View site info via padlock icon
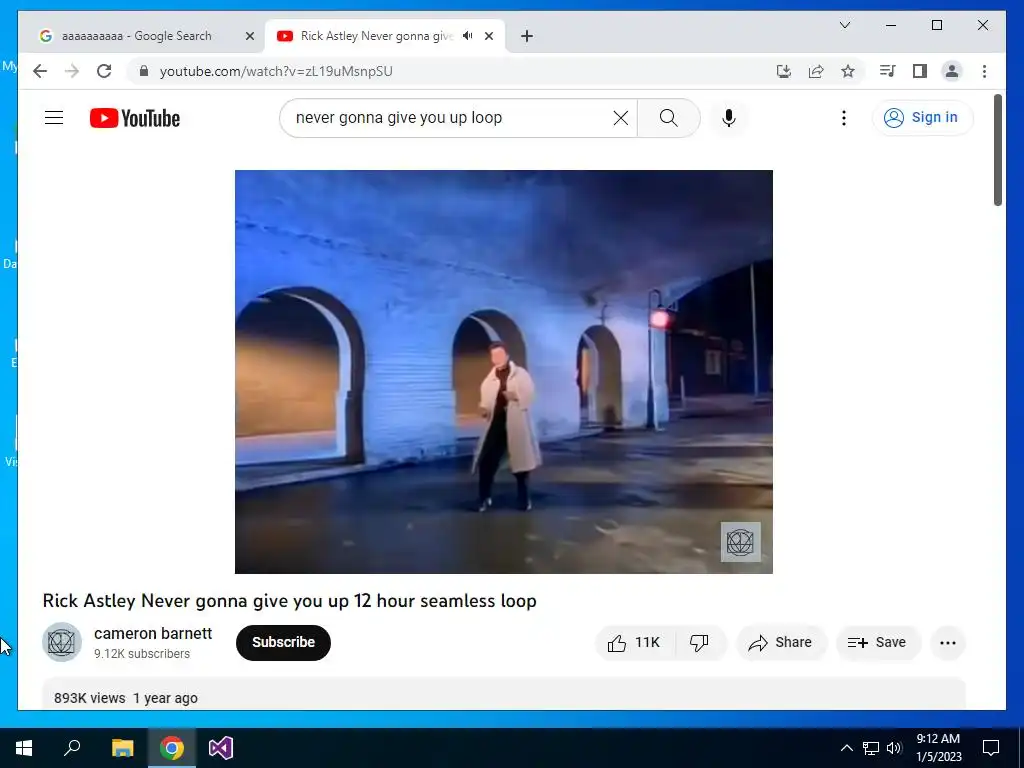 [144, 71]
